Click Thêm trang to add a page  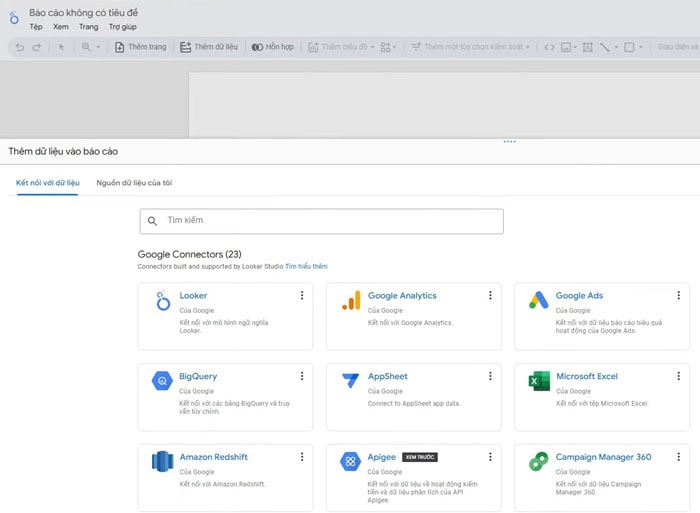point(141,47)
